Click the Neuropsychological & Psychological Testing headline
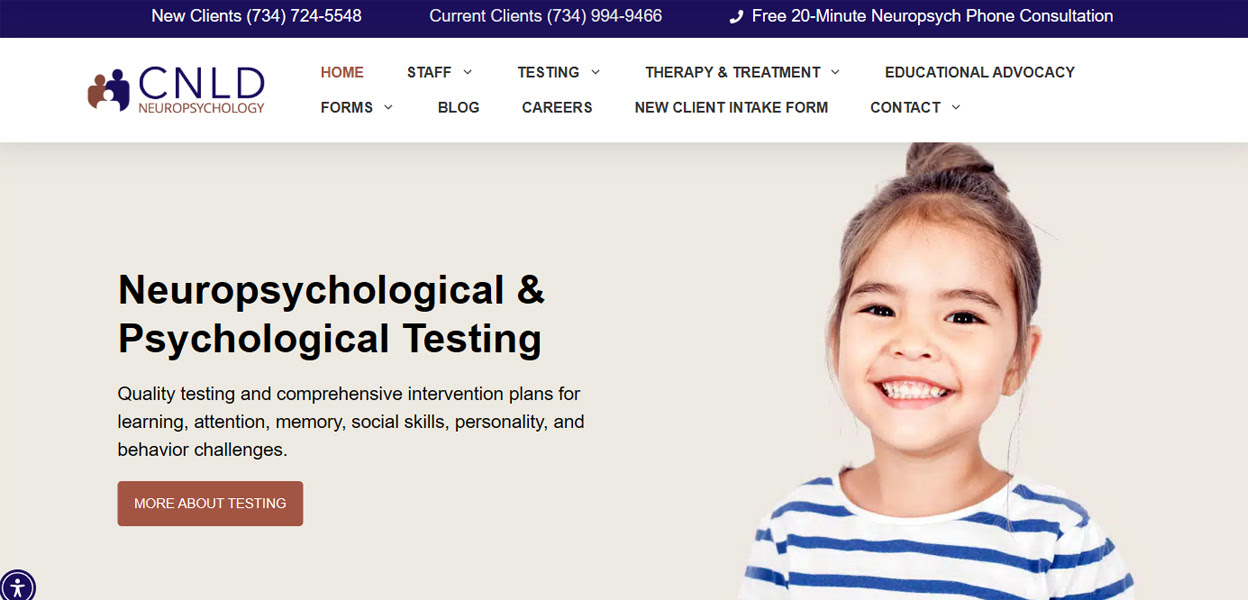The image size is (1248, 600). click(x=331, y=314)
